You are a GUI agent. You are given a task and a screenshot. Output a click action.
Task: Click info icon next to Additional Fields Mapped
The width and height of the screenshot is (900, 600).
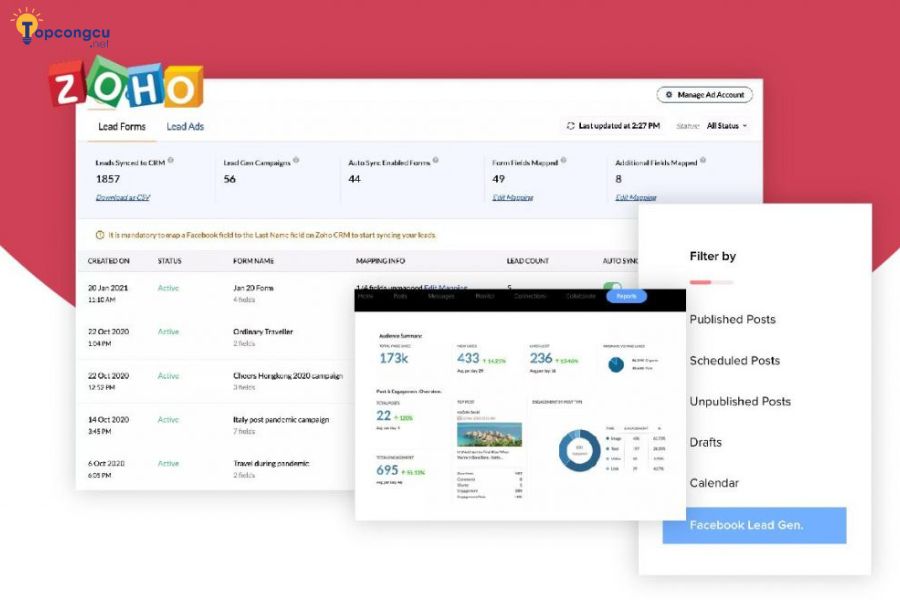pos(703,161)
